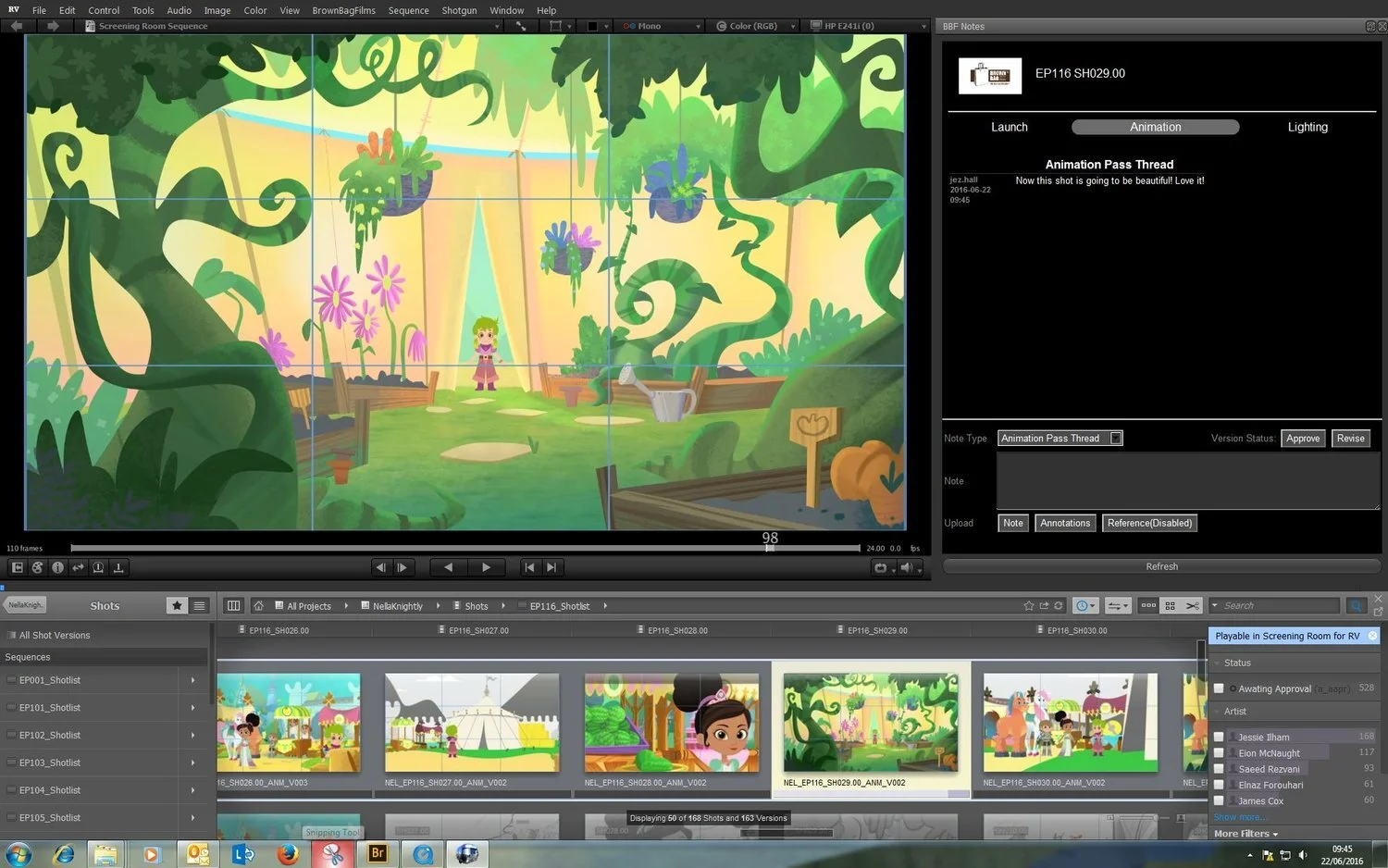Click the step forward one frame button

click(x=403, y=567)
